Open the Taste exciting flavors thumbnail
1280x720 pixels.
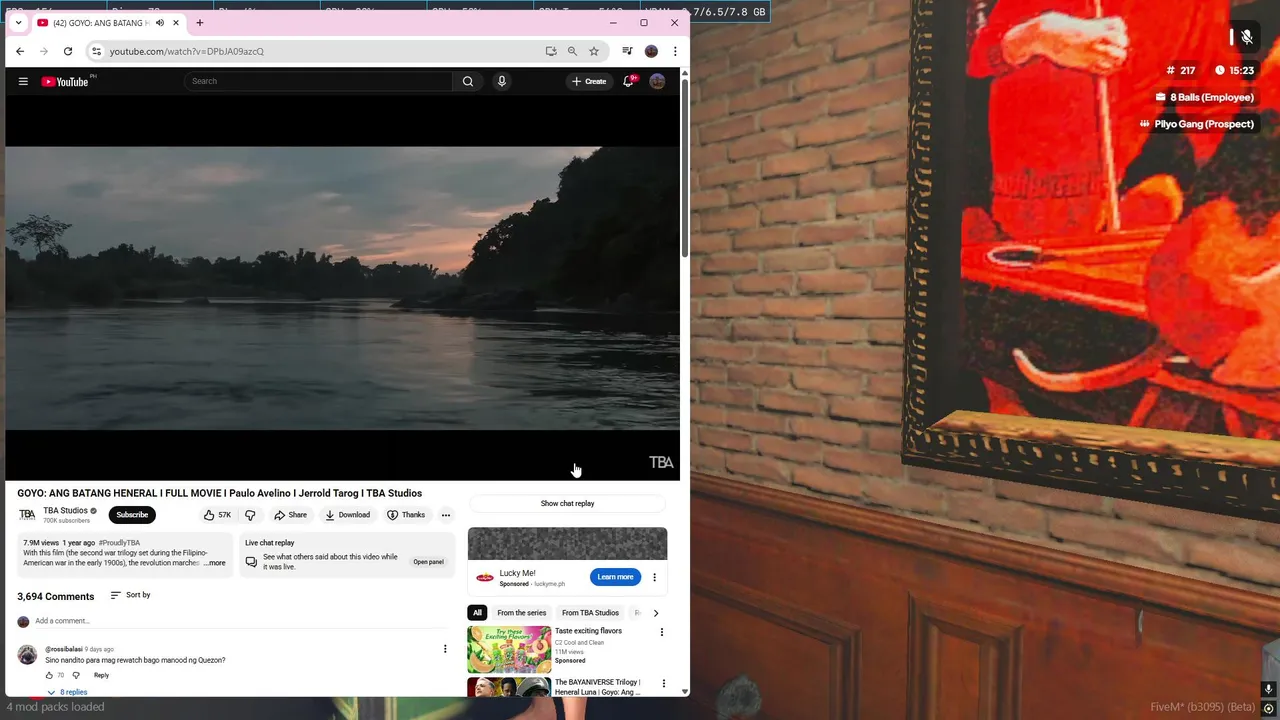coord(509,649)
